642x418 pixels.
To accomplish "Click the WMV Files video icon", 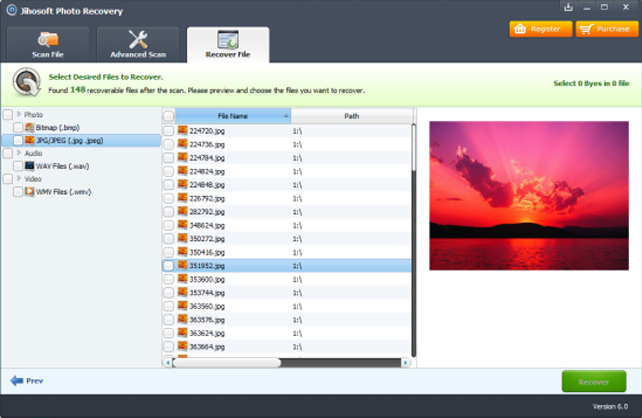I will (x=29, y=191).
